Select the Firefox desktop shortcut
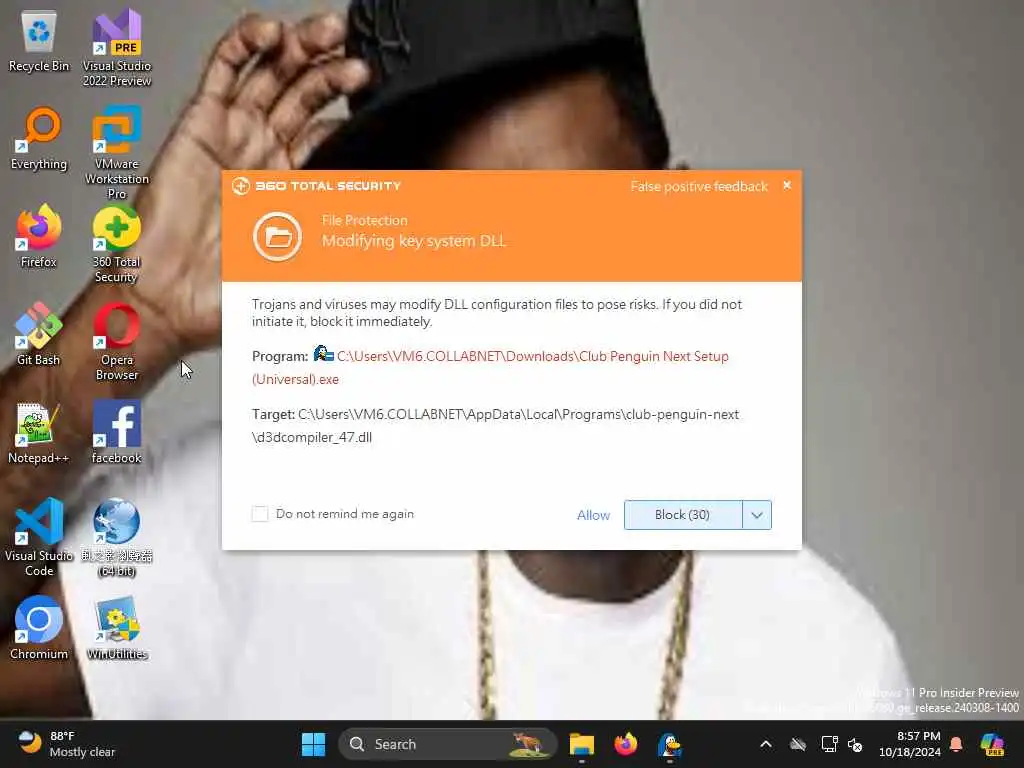Screen dimensions: 1024x768 [x=39, y=236]
